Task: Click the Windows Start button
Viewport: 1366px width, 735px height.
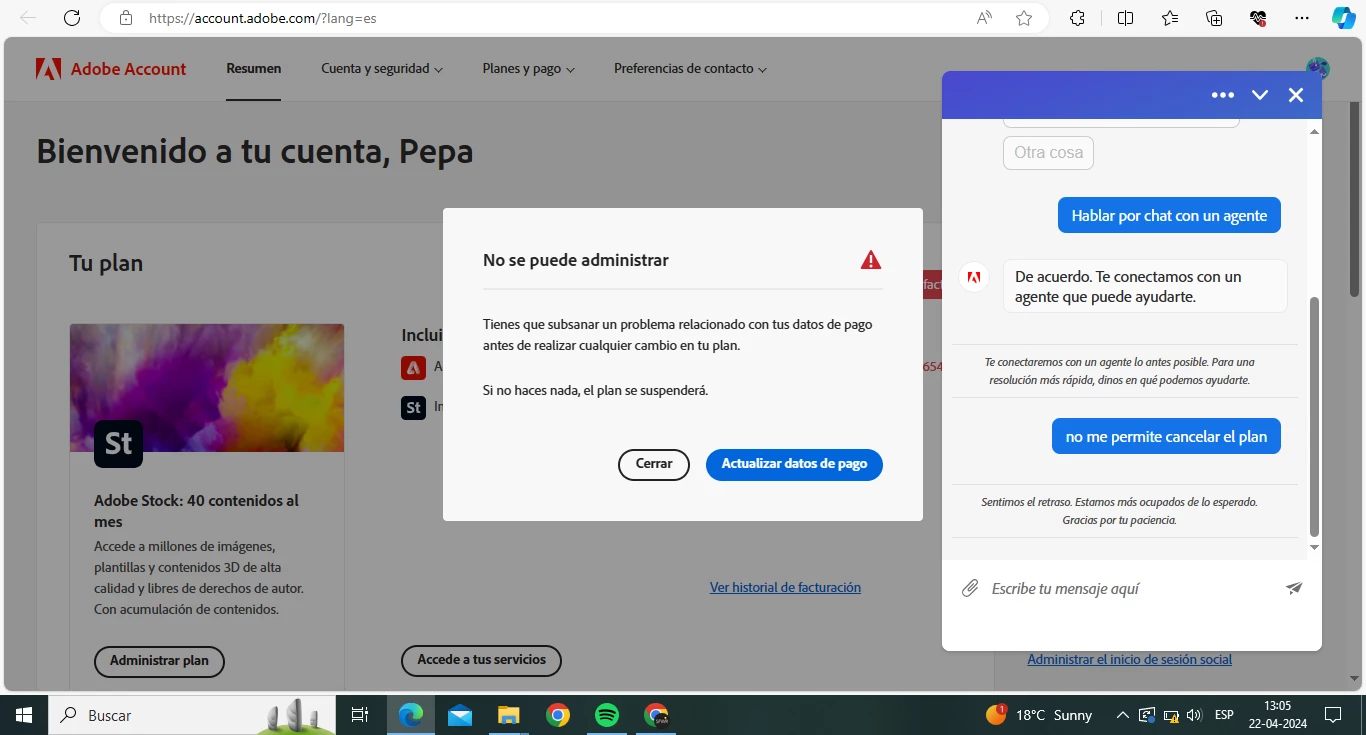Action: [24, 715]
